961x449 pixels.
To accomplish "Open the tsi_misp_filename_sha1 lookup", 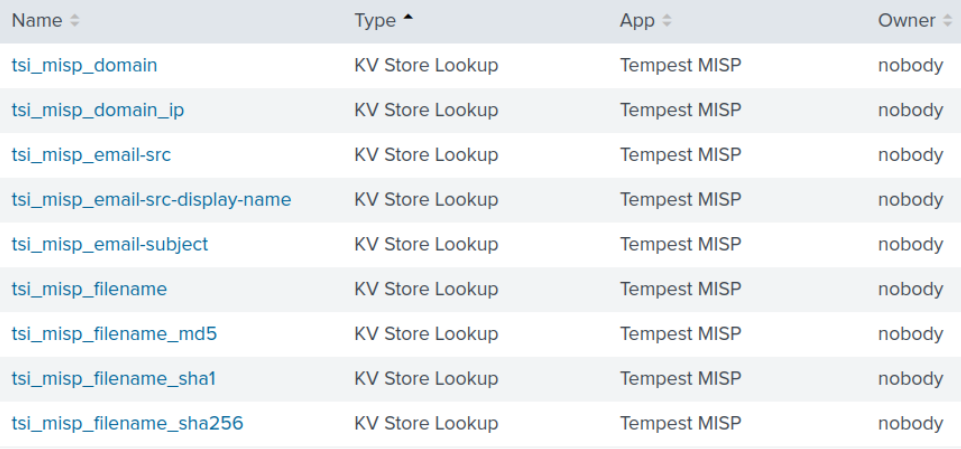I will pyautogui.click(x=114, y=379).
